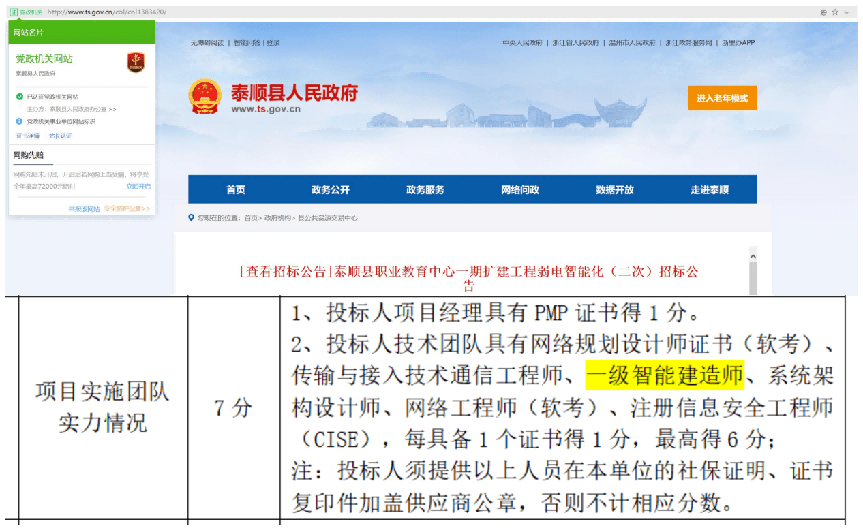
Task: Click the orange 进入老年模式 button
Action: pos(722,98)
